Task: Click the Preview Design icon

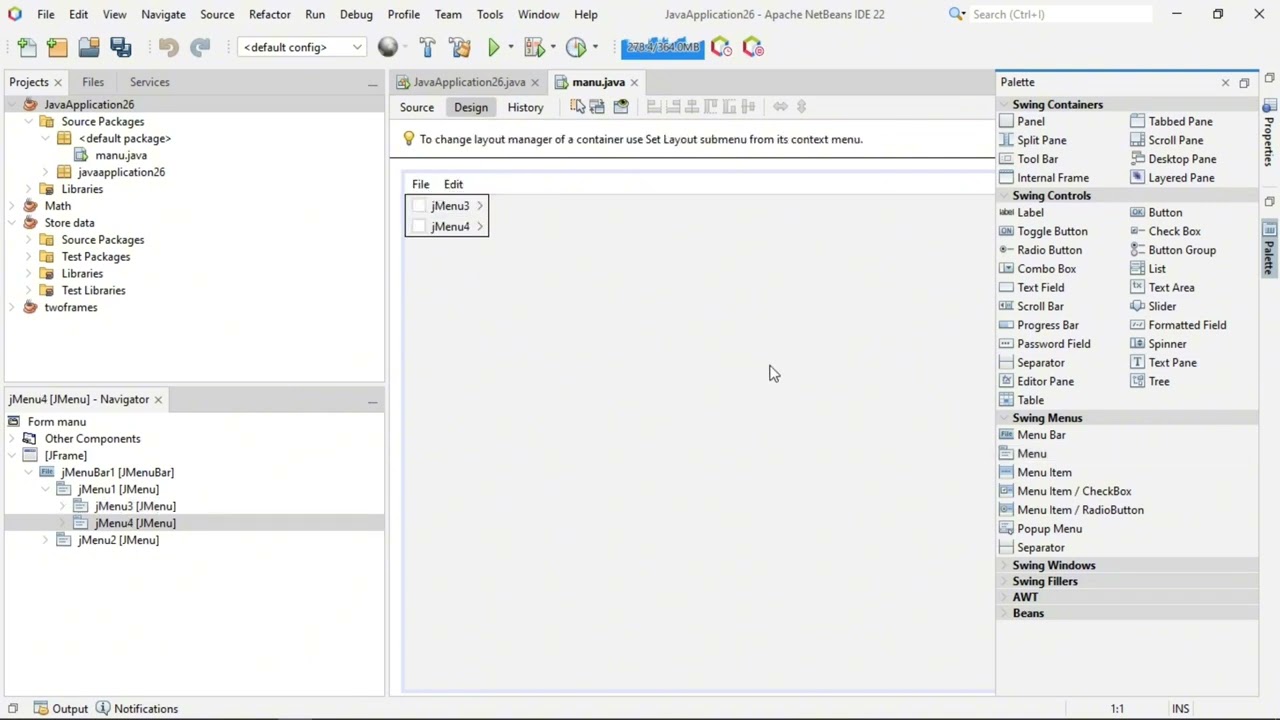Action: click(621, 107)
